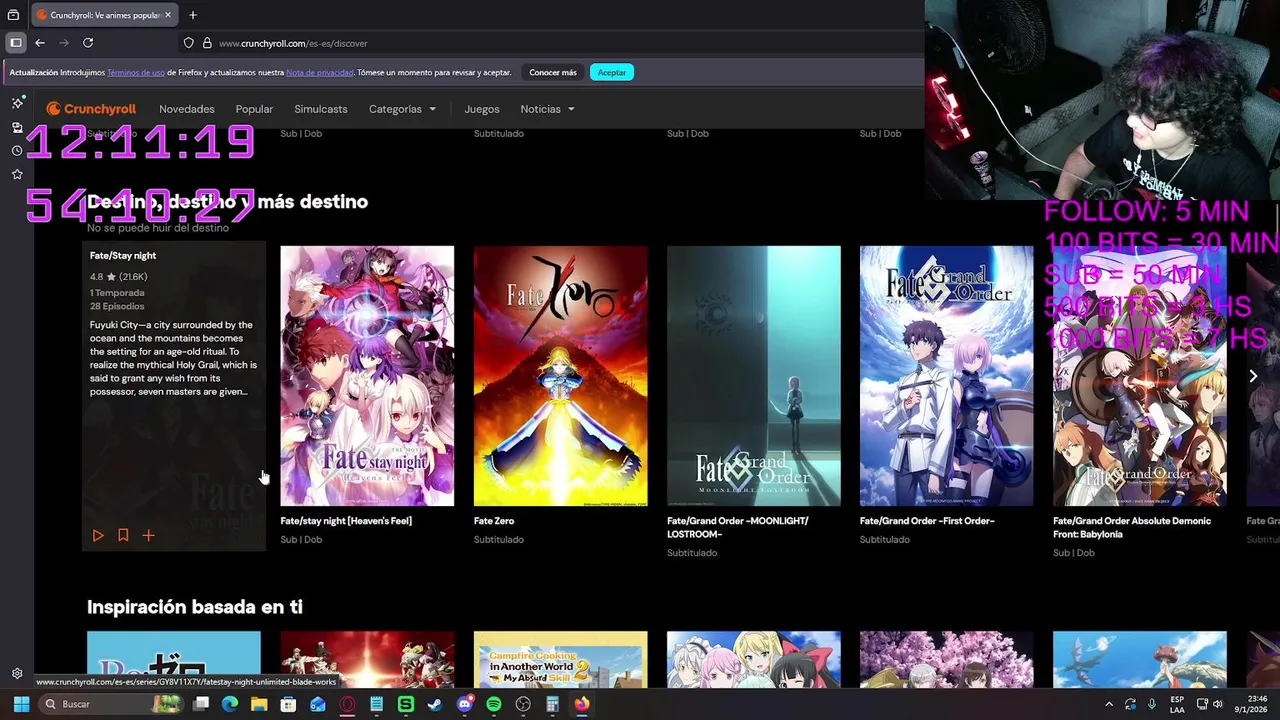Open volume speaker control in tray
This screenshot has height=720, width=1280.
pos(1218,704)
